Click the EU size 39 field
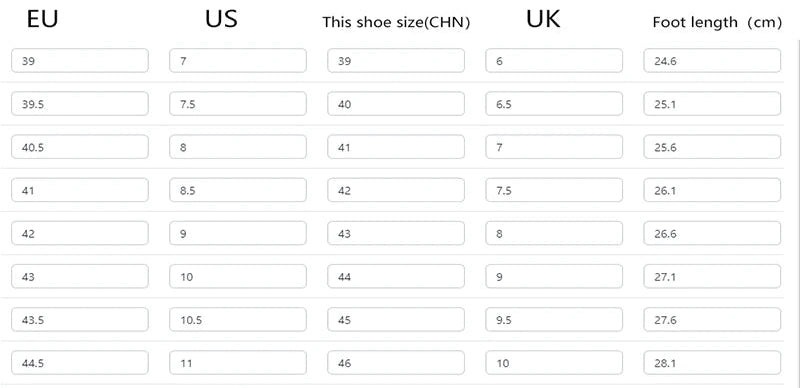Image resolution: width=800 pixels, height=388 pixels. pos(80,61)
